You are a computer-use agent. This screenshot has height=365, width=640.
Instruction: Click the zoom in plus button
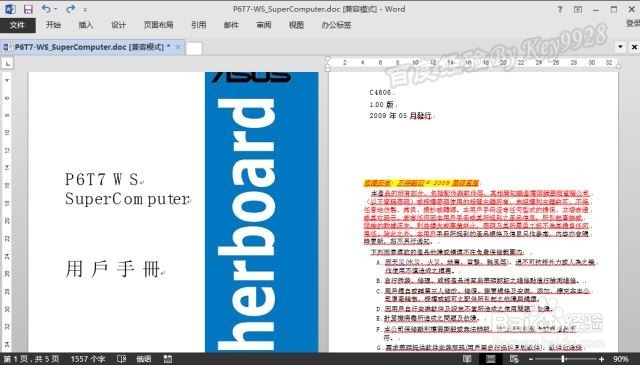601,359
